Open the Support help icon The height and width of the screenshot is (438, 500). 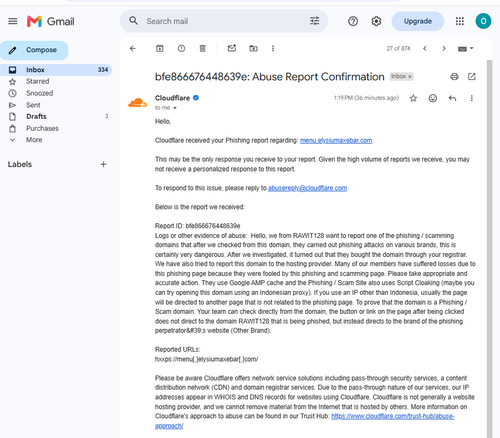pyautogui.click(x=353, y=21)
